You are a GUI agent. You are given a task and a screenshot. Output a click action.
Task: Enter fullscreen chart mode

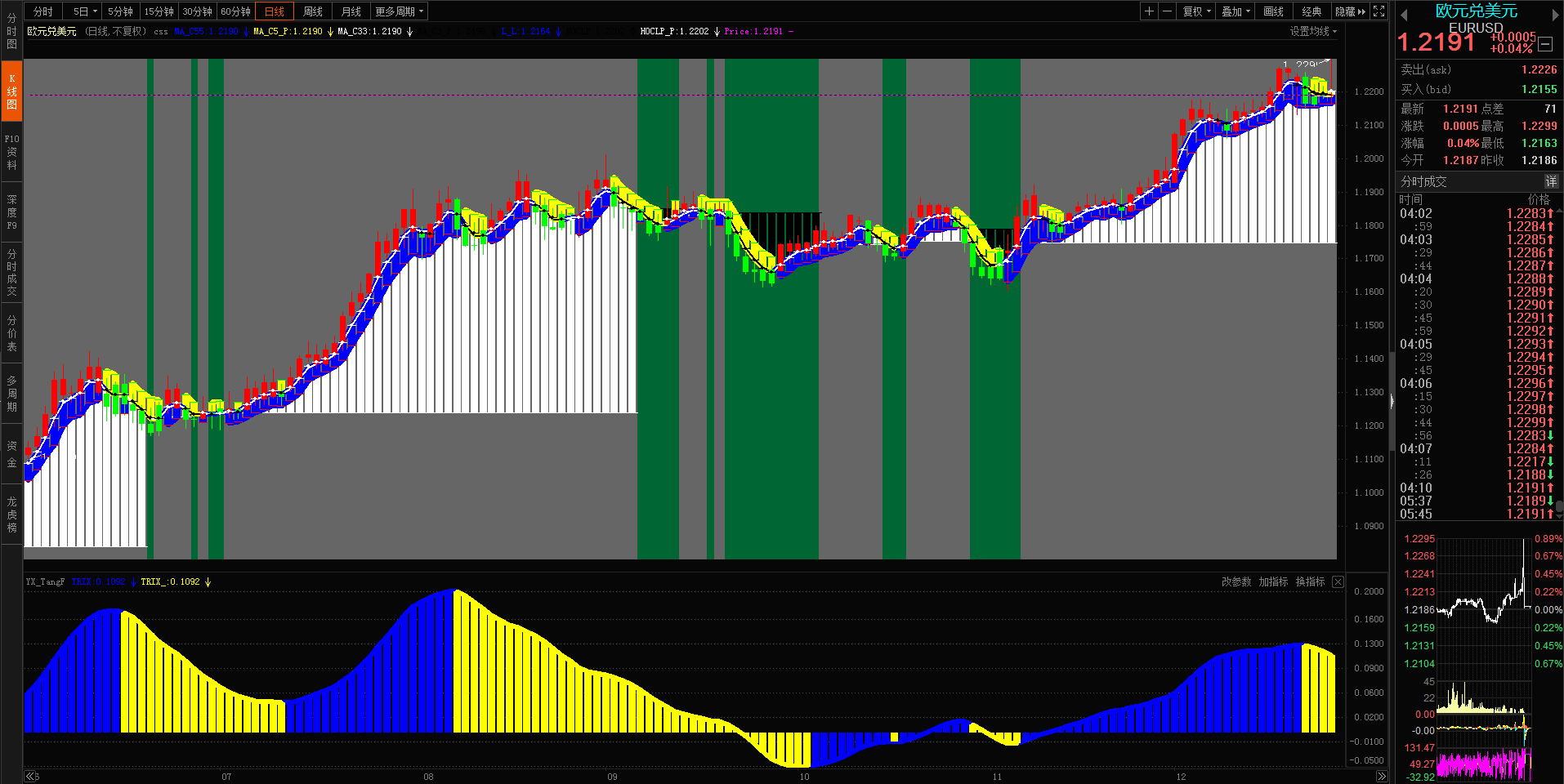[1379, 11]
